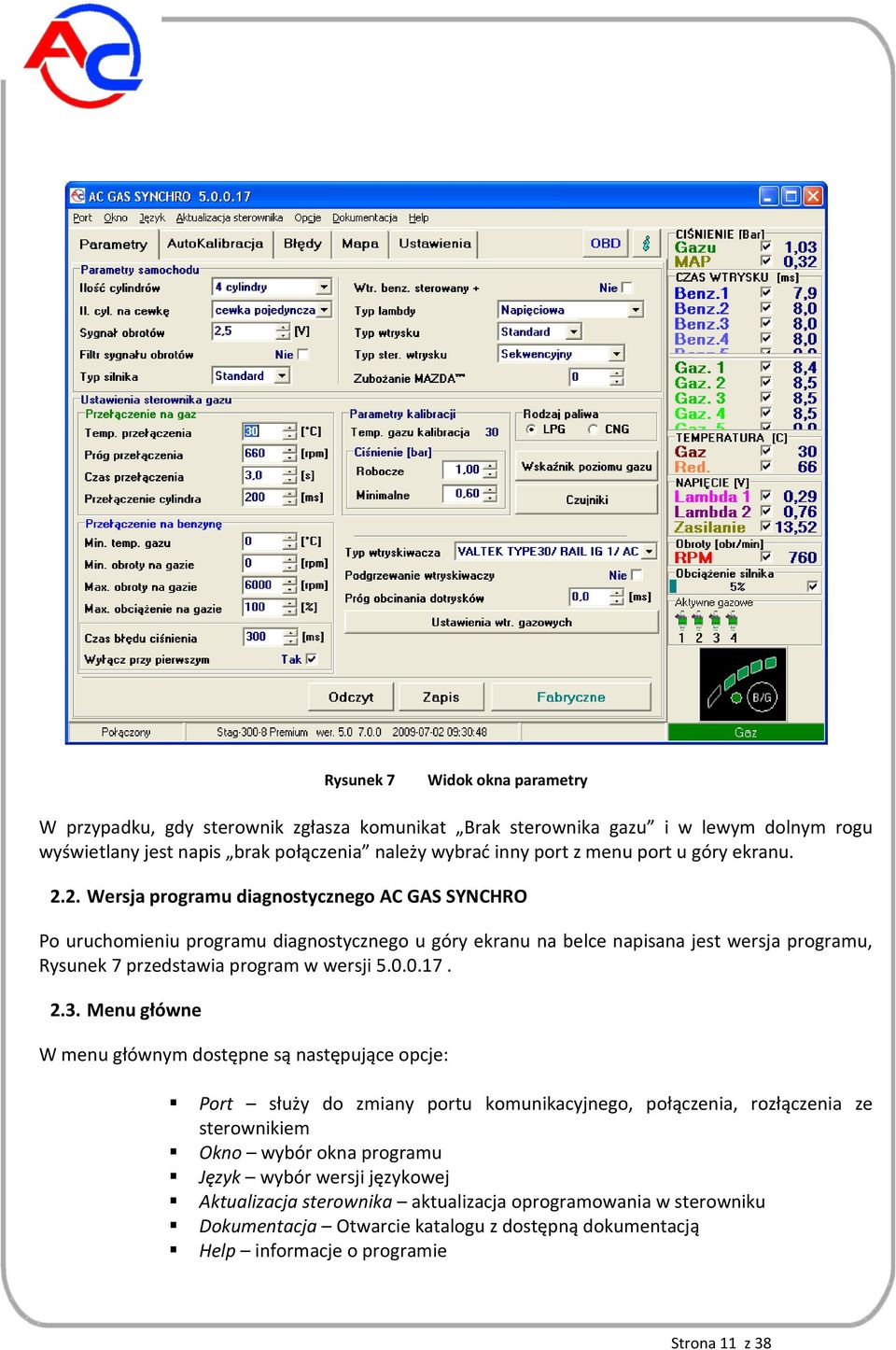Click the Odczyt button

(351, 696)
